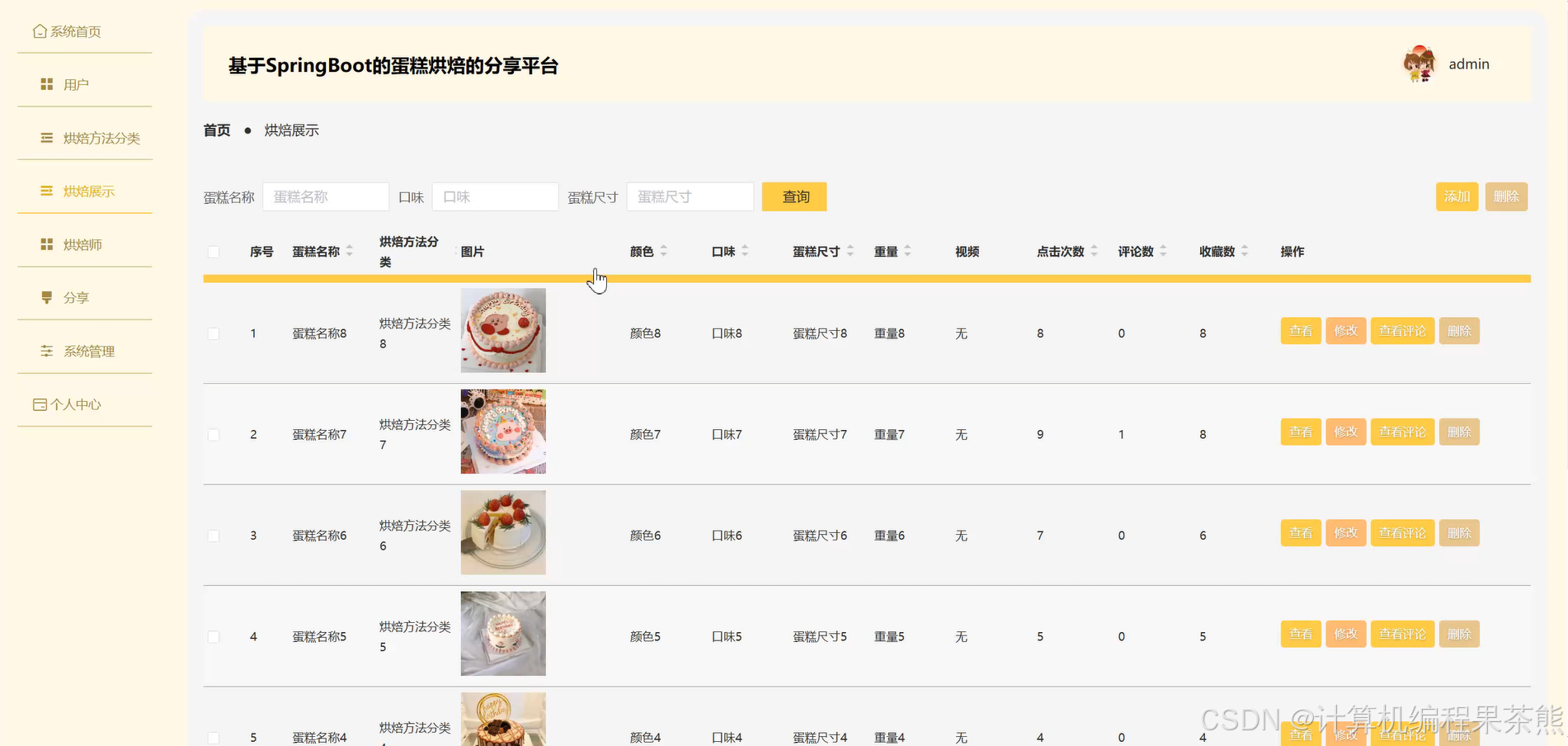This screenshot has width=1568, height=746.
Task: Click the icon beside 分享 in sidebar
Action: coord(47,297)
